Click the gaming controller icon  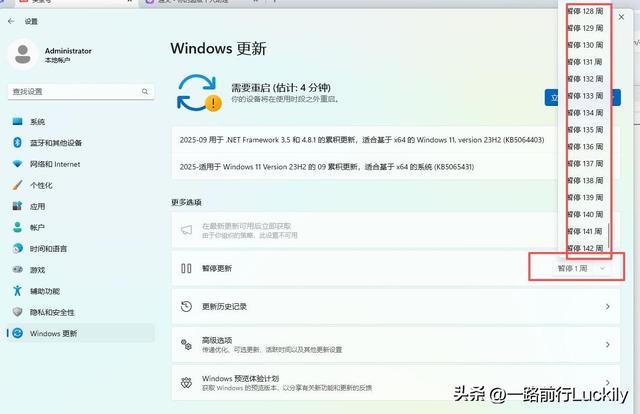(18, 269)
